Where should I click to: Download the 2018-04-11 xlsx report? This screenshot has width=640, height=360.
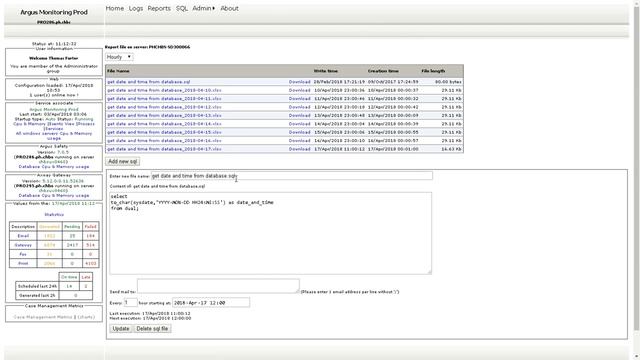click(x=300, y=99)
